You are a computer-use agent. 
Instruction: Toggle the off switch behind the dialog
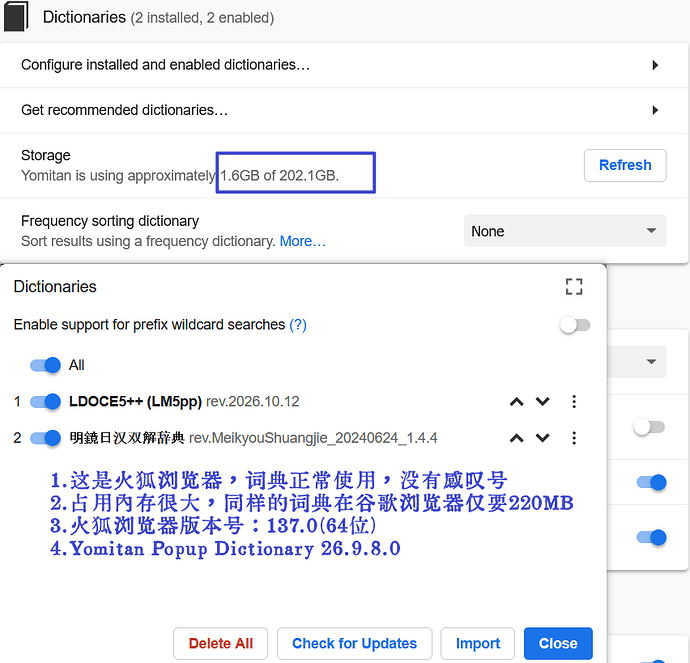(x=649, y=427)
